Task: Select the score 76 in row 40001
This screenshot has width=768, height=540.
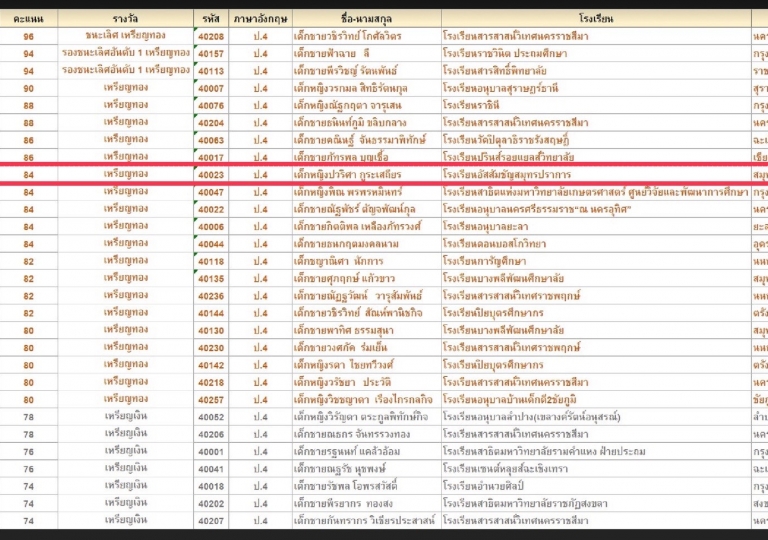Action: pos(28,452)
